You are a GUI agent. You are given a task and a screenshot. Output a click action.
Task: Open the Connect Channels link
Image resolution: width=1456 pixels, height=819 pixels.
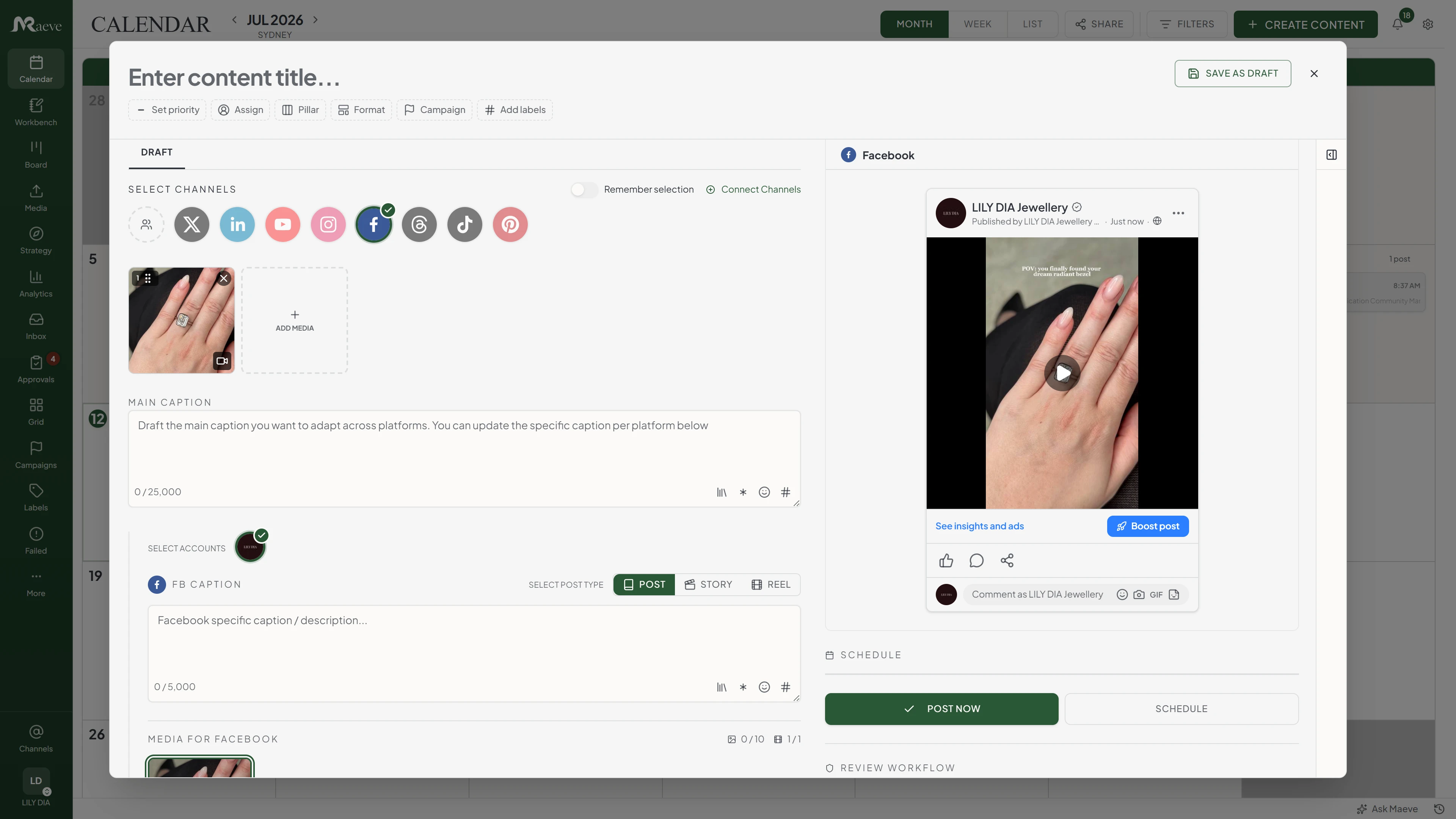[x=753, y=190]
